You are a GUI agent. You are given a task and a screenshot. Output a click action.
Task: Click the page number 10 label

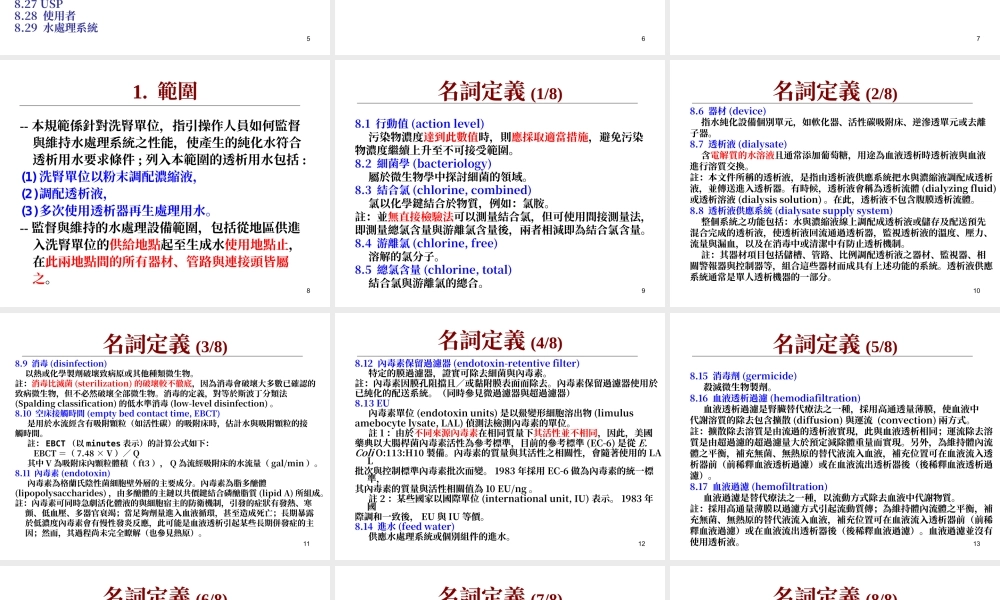pyautogui.click(x=975, y=289)
